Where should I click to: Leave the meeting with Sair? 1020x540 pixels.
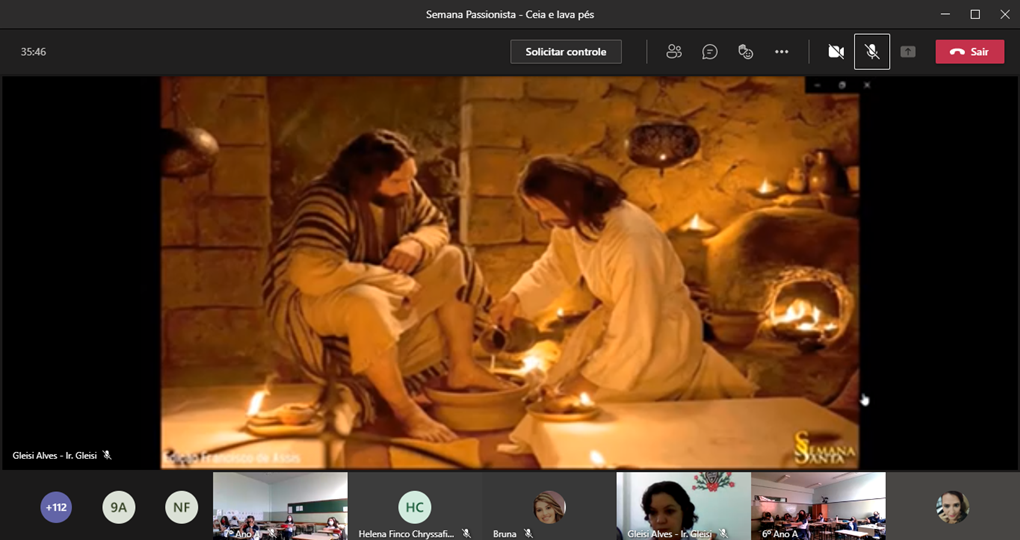(x=969, y=52)
